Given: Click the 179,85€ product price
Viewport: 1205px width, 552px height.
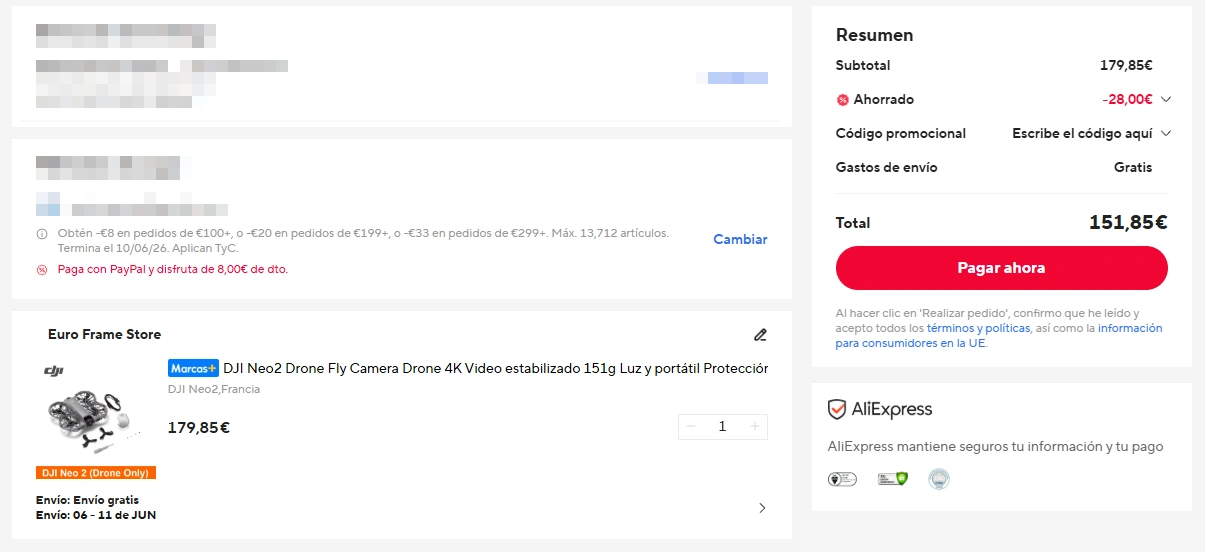Looking at the screenshot, I should pos(199,428).
